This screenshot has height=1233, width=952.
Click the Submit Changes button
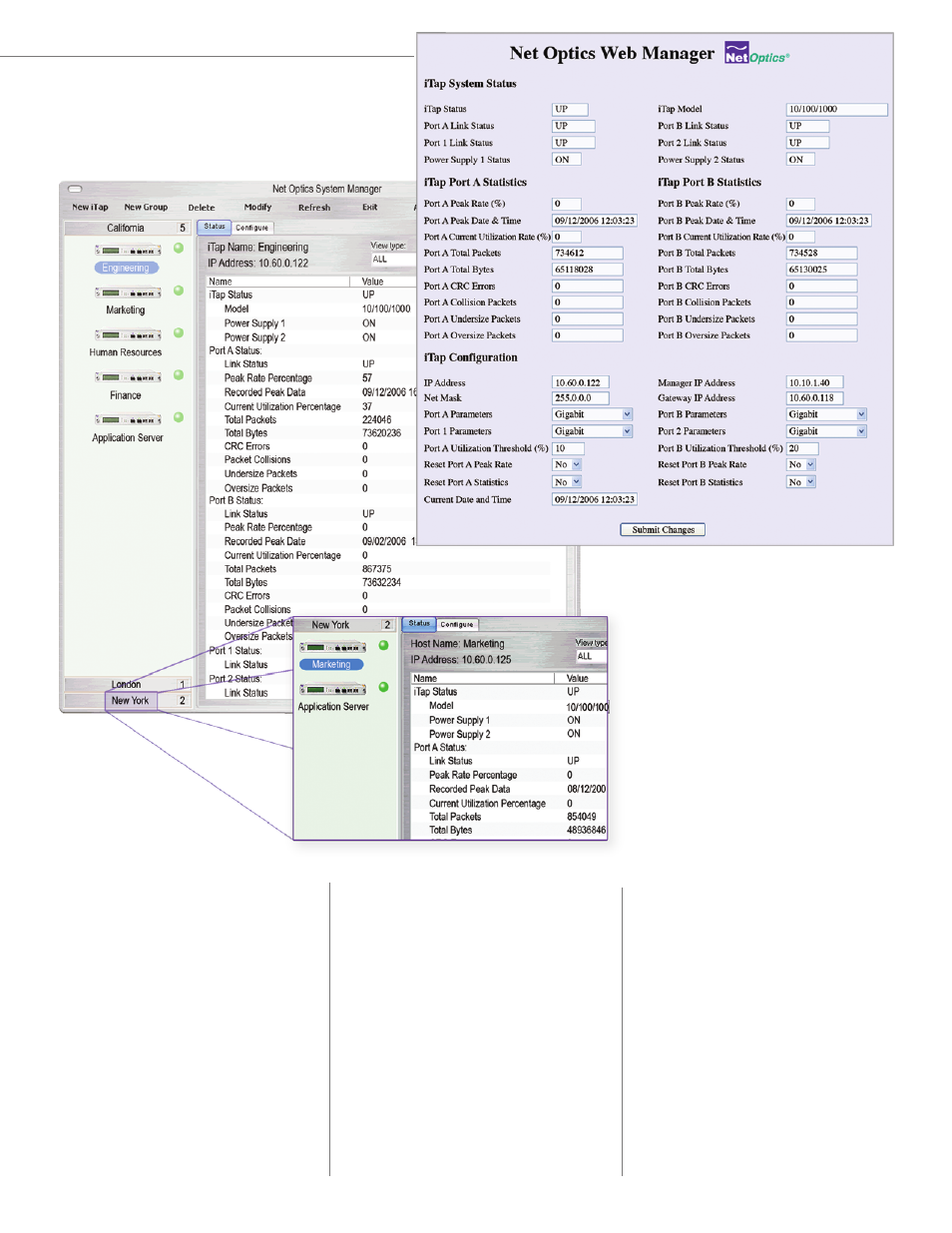[663, 530]
